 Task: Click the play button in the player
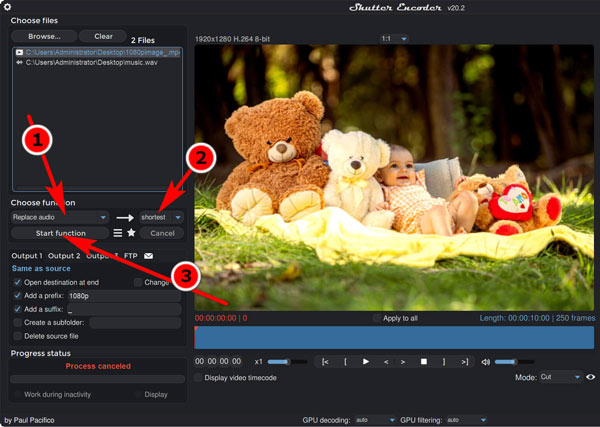click(365, 362)
